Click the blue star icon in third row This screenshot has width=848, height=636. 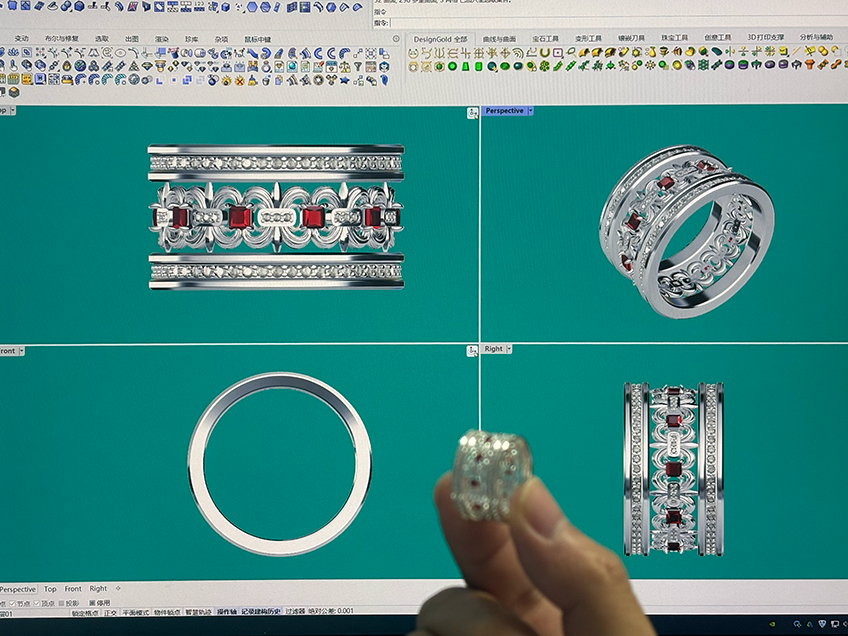(344, 80)
